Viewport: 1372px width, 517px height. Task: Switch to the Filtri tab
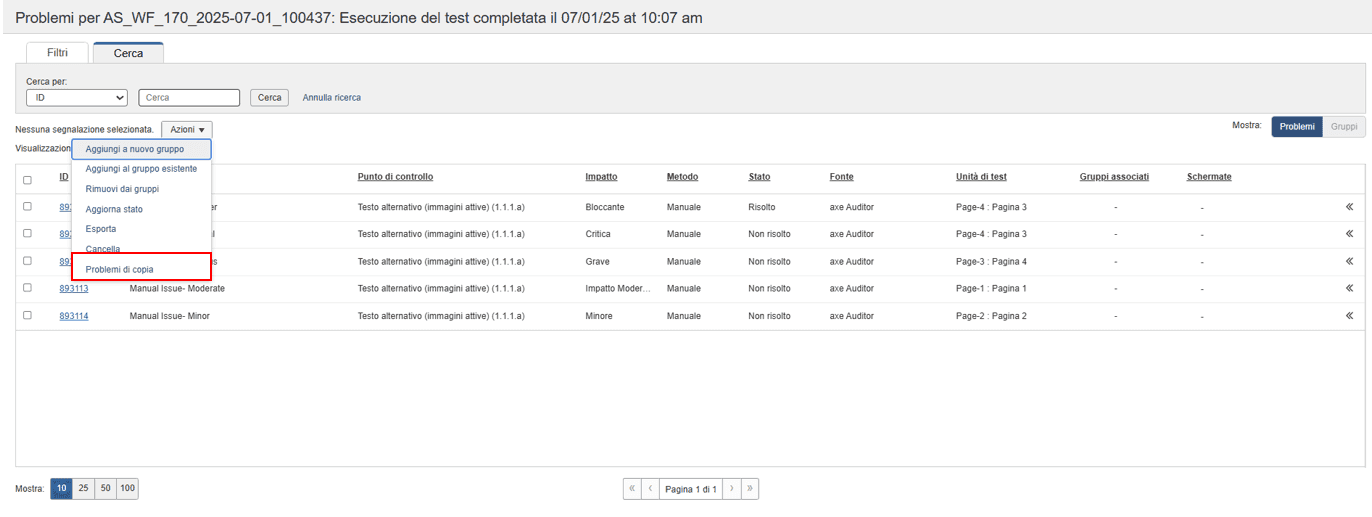(58, 53)
